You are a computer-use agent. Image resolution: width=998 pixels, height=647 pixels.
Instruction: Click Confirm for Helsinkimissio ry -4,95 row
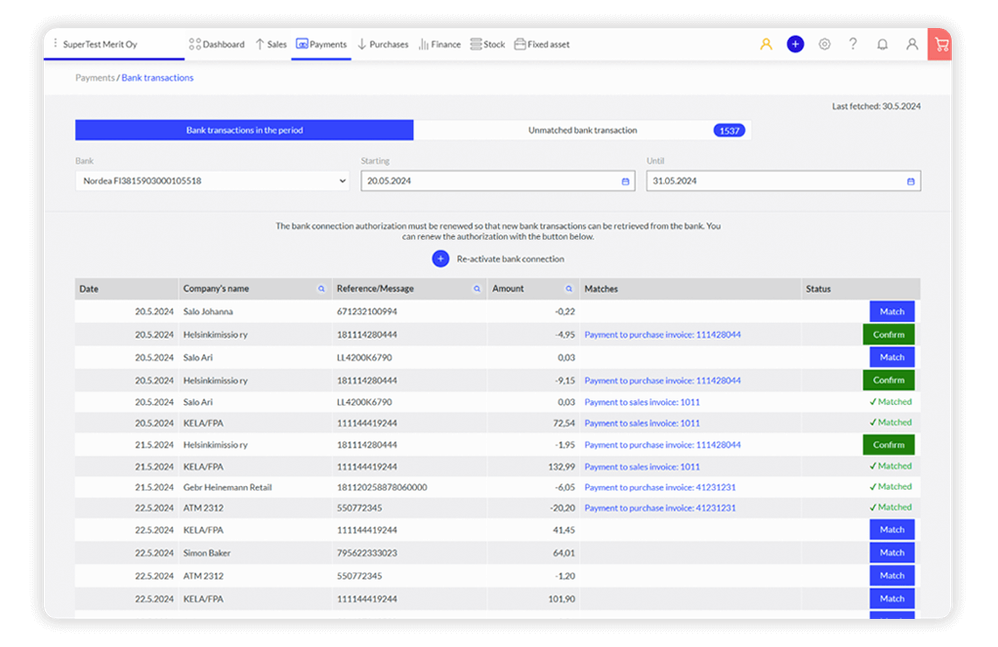pyautogui.click(x=889, y=334)
